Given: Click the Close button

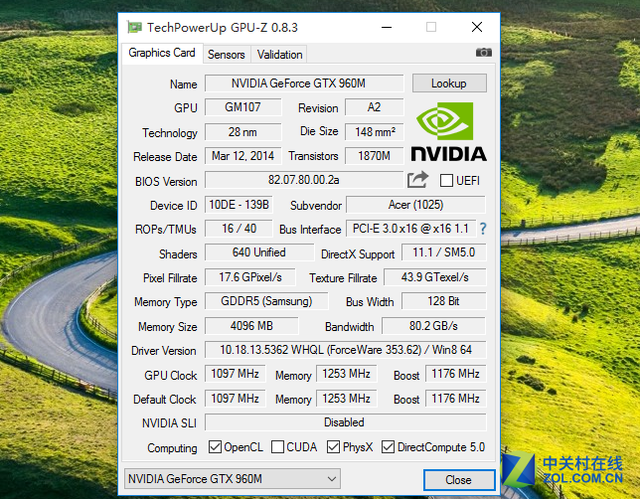Looking at the screenshot, I should 459,480.
